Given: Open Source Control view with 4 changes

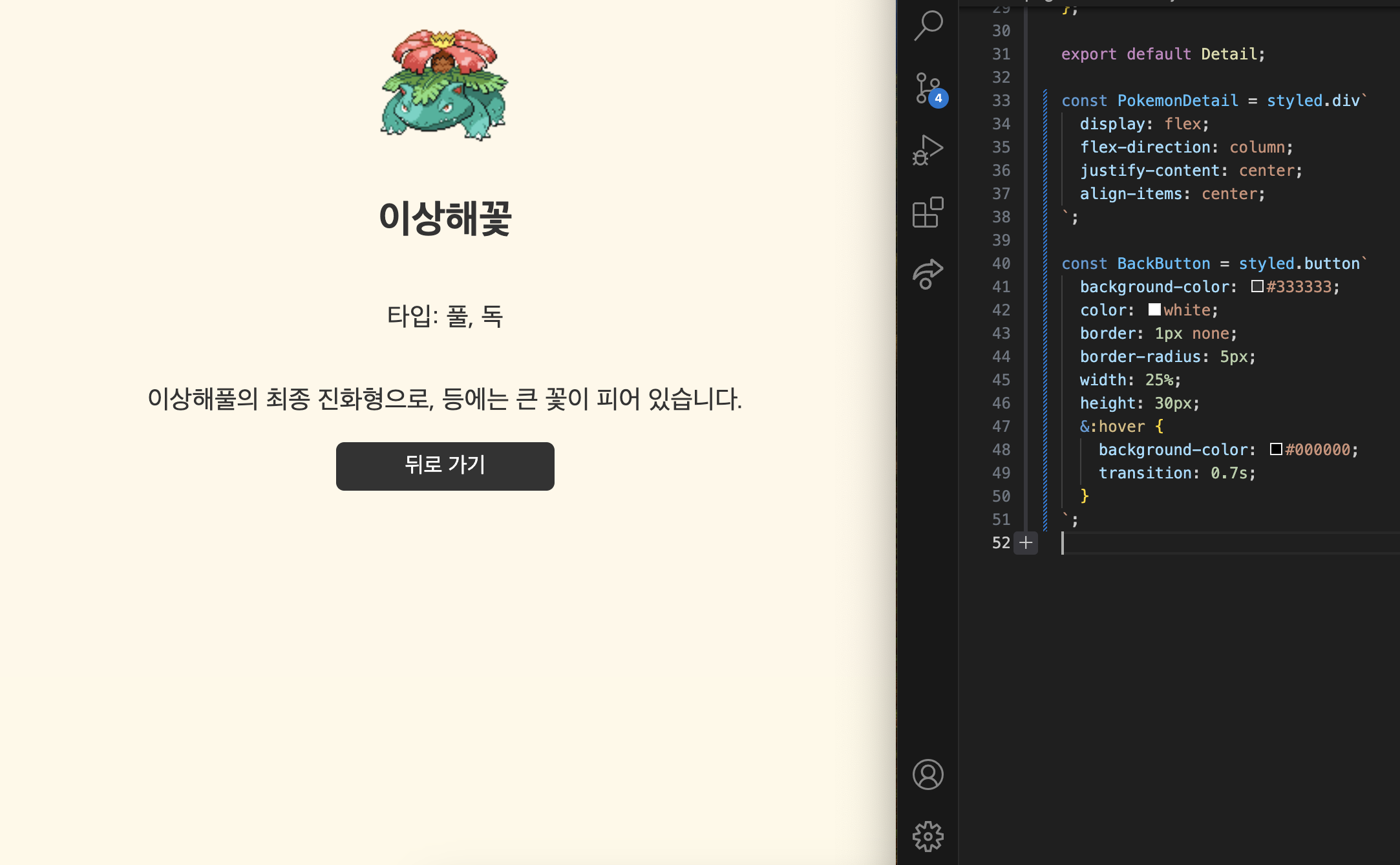Looking at the screenshot, I should click(x=928, y=89).
